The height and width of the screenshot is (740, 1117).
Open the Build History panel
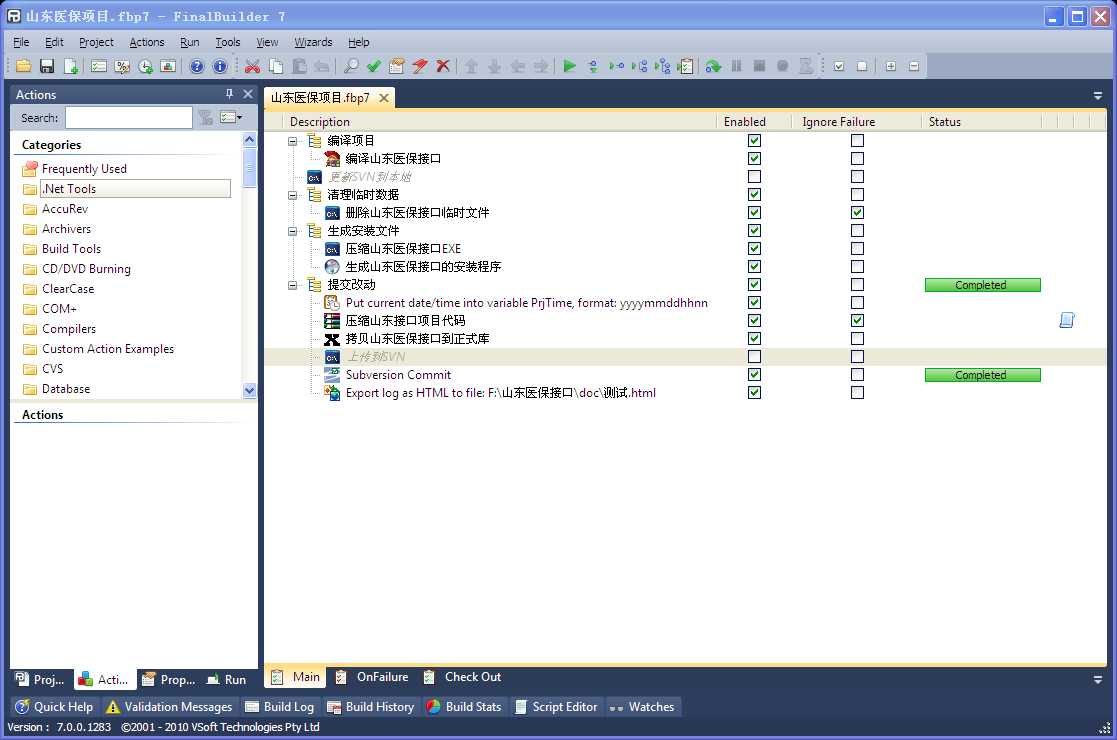coord(370,707)
